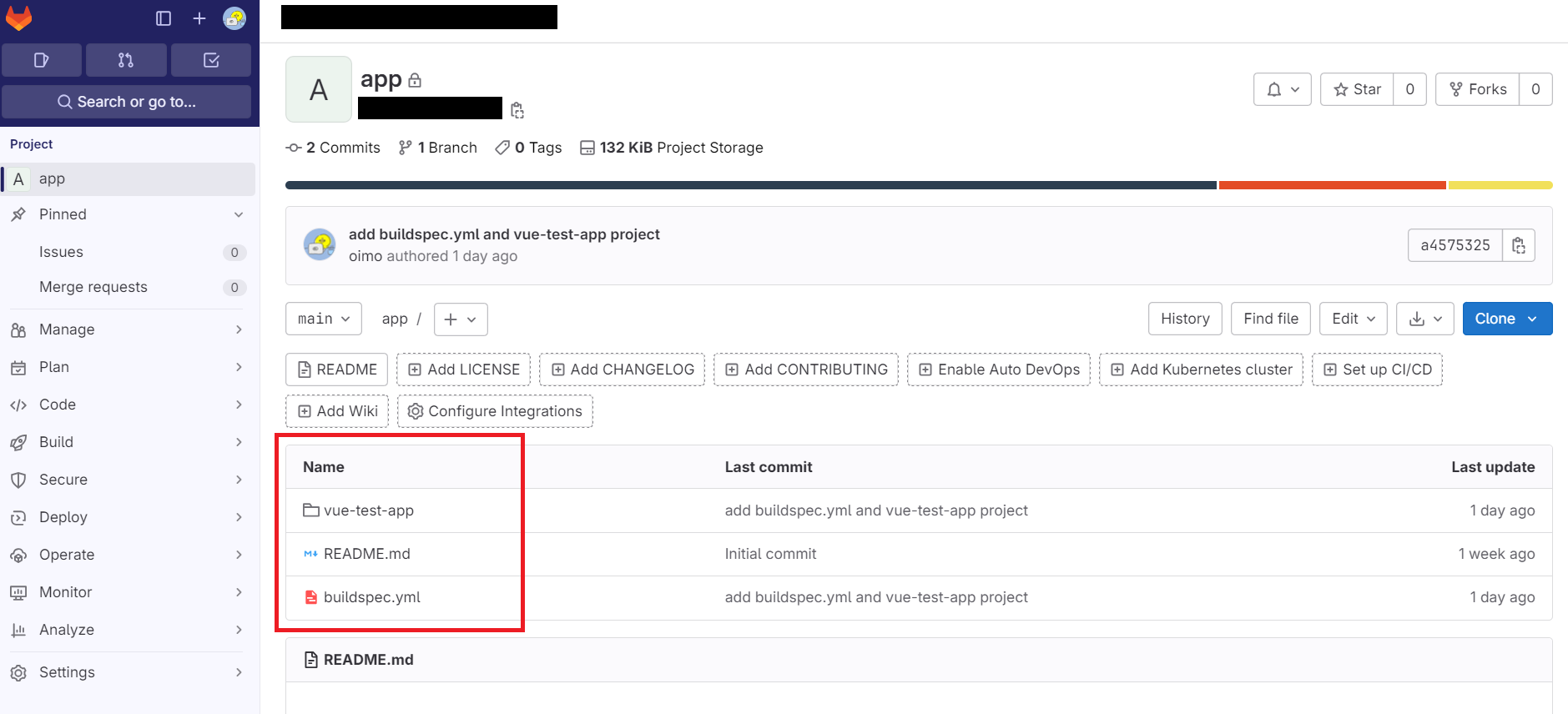Open the 1 Branch link
This screenshot has height=714, width=1568.
438,148
